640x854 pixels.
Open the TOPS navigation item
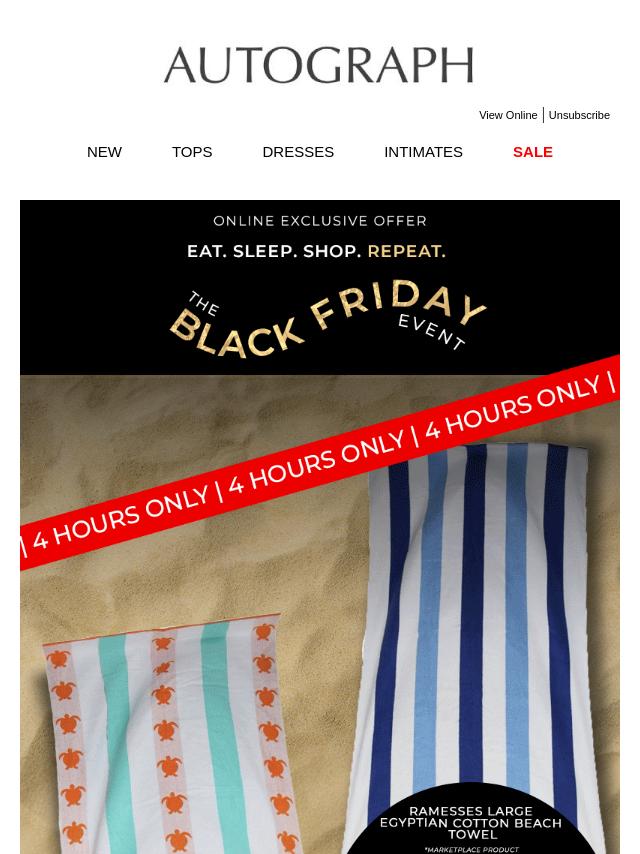(x=192, y=152)
